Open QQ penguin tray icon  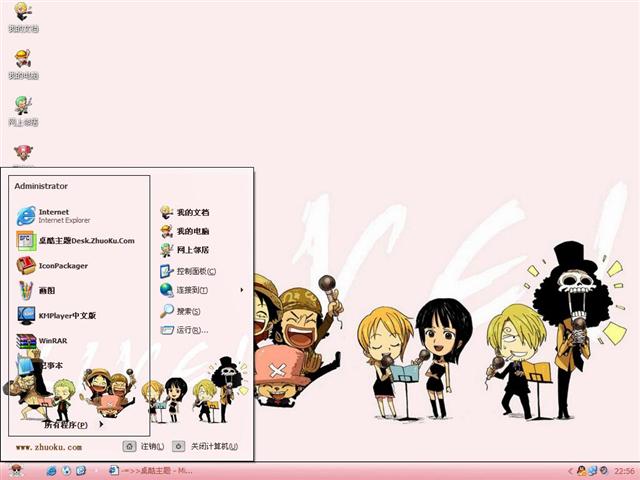pyautogui.click(x=581, y=471)
